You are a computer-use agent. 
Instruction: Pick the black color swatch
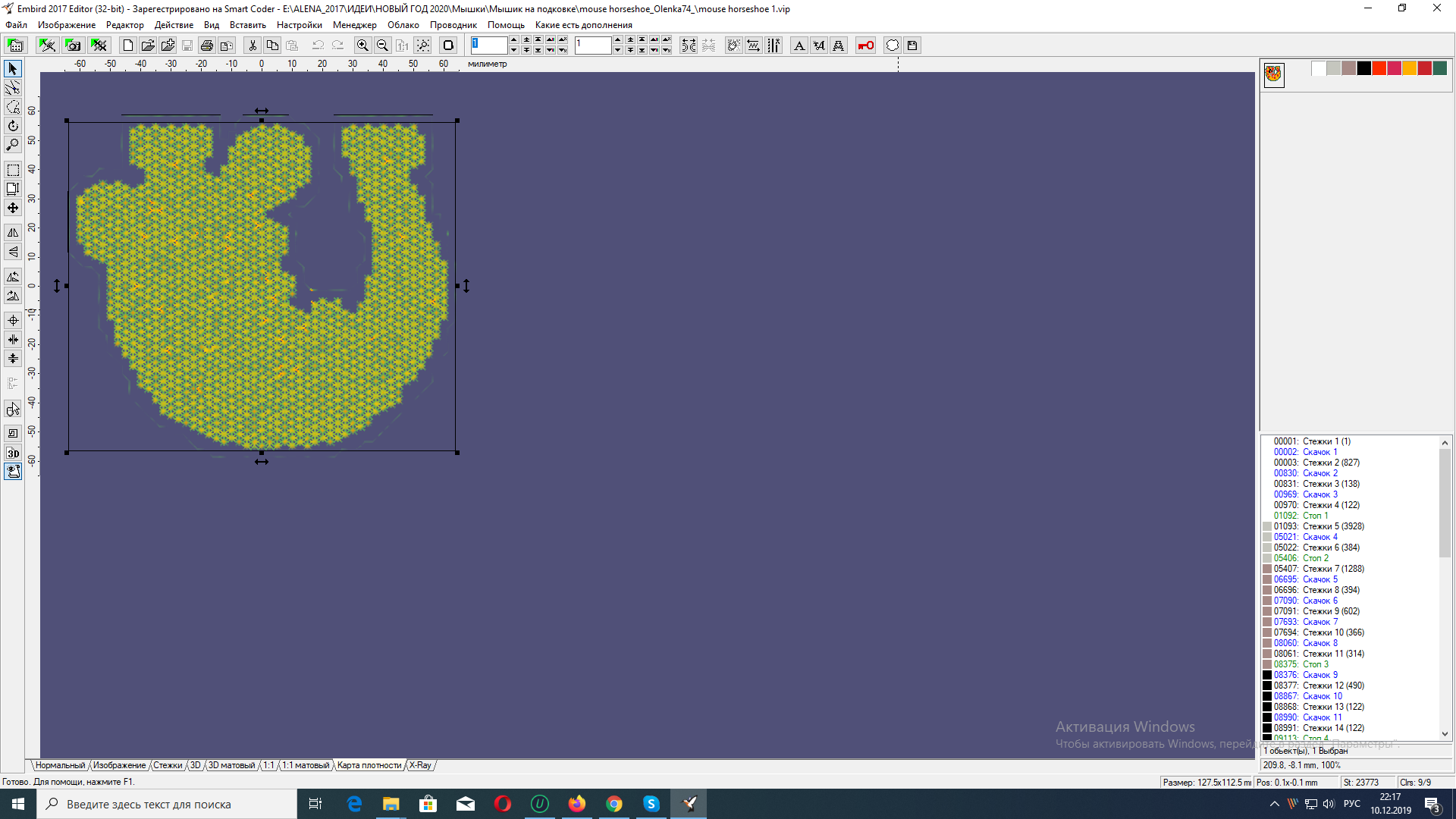[x=1364, y=68]
